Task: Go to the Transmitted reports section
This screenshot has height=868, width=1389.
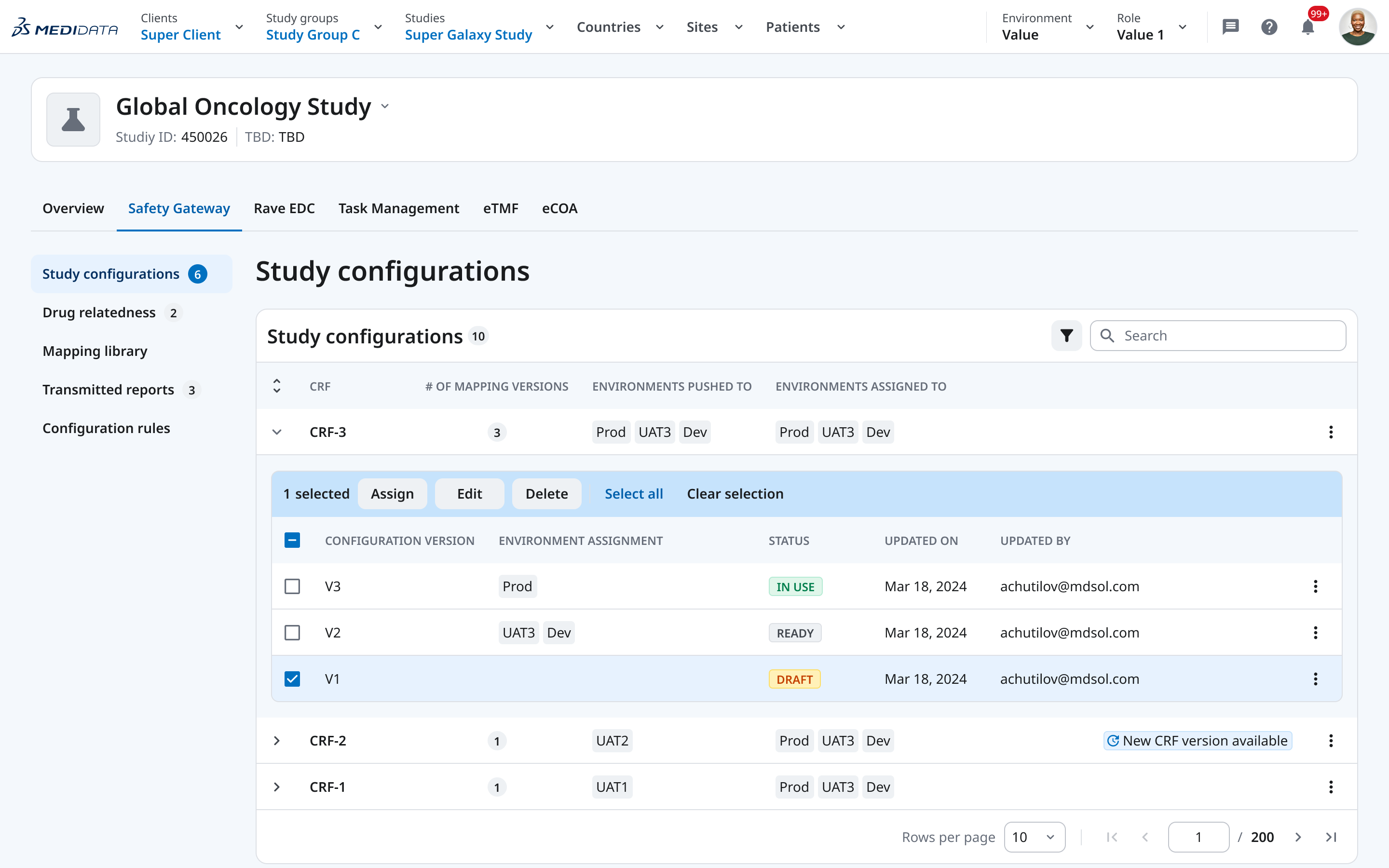Action: point(109,389)
